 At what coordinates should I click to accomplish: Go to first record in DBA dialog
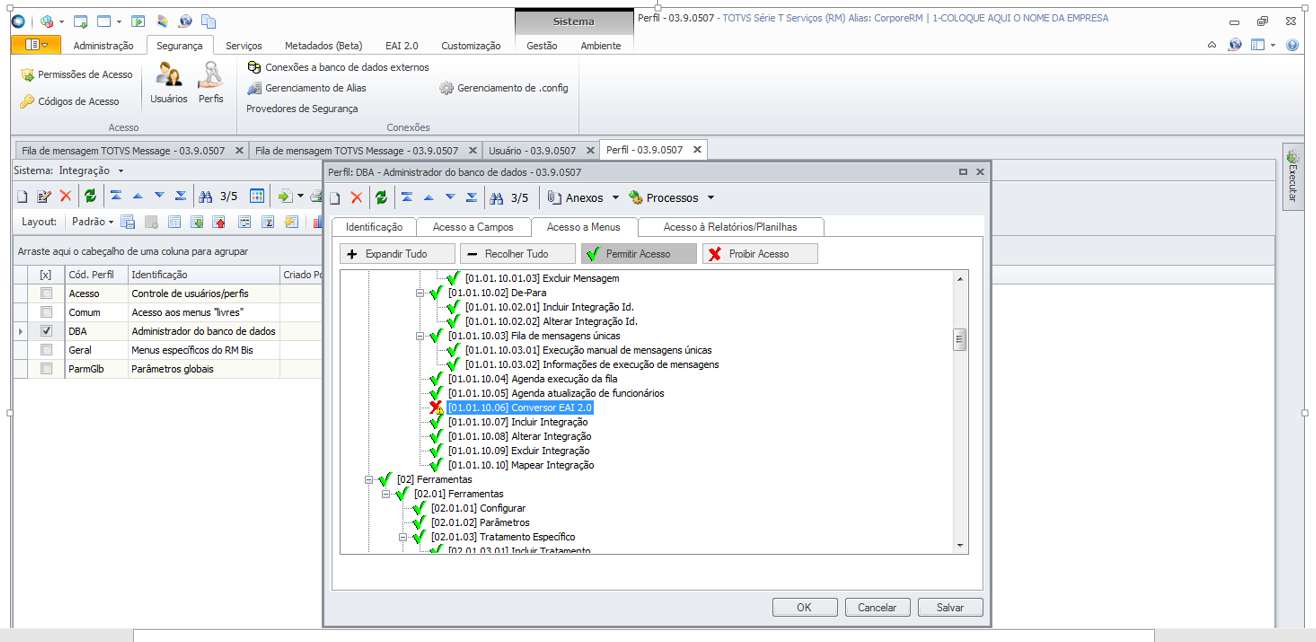click(x=407, y=198)
